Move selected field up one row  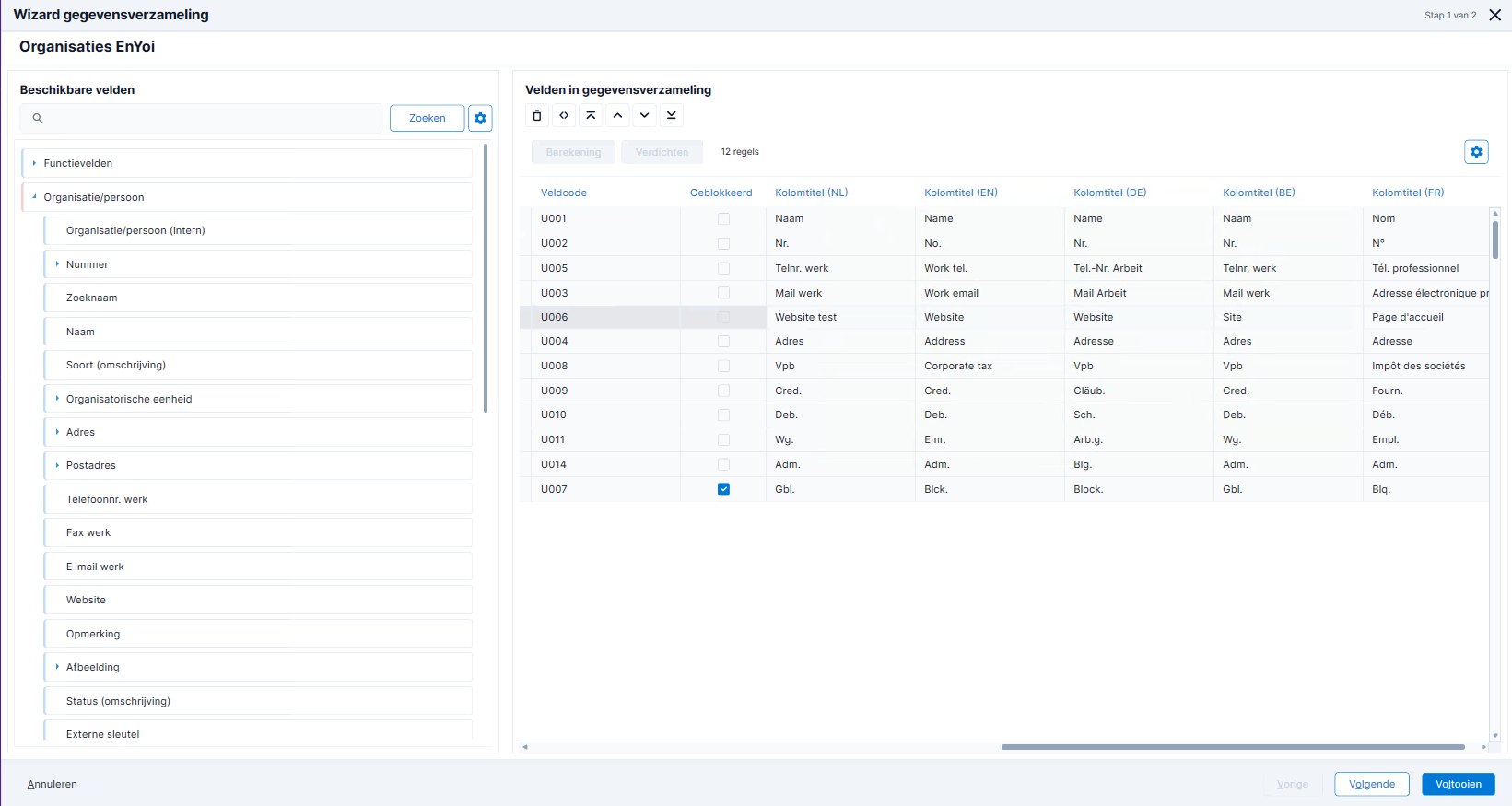click(617, 115)
